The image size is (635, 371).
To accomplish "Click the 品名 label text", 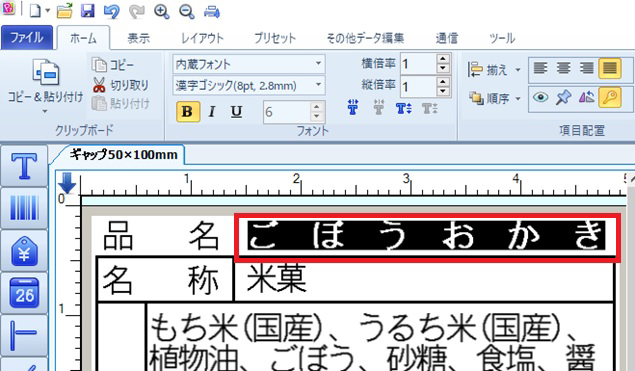I will pos(161,236).
